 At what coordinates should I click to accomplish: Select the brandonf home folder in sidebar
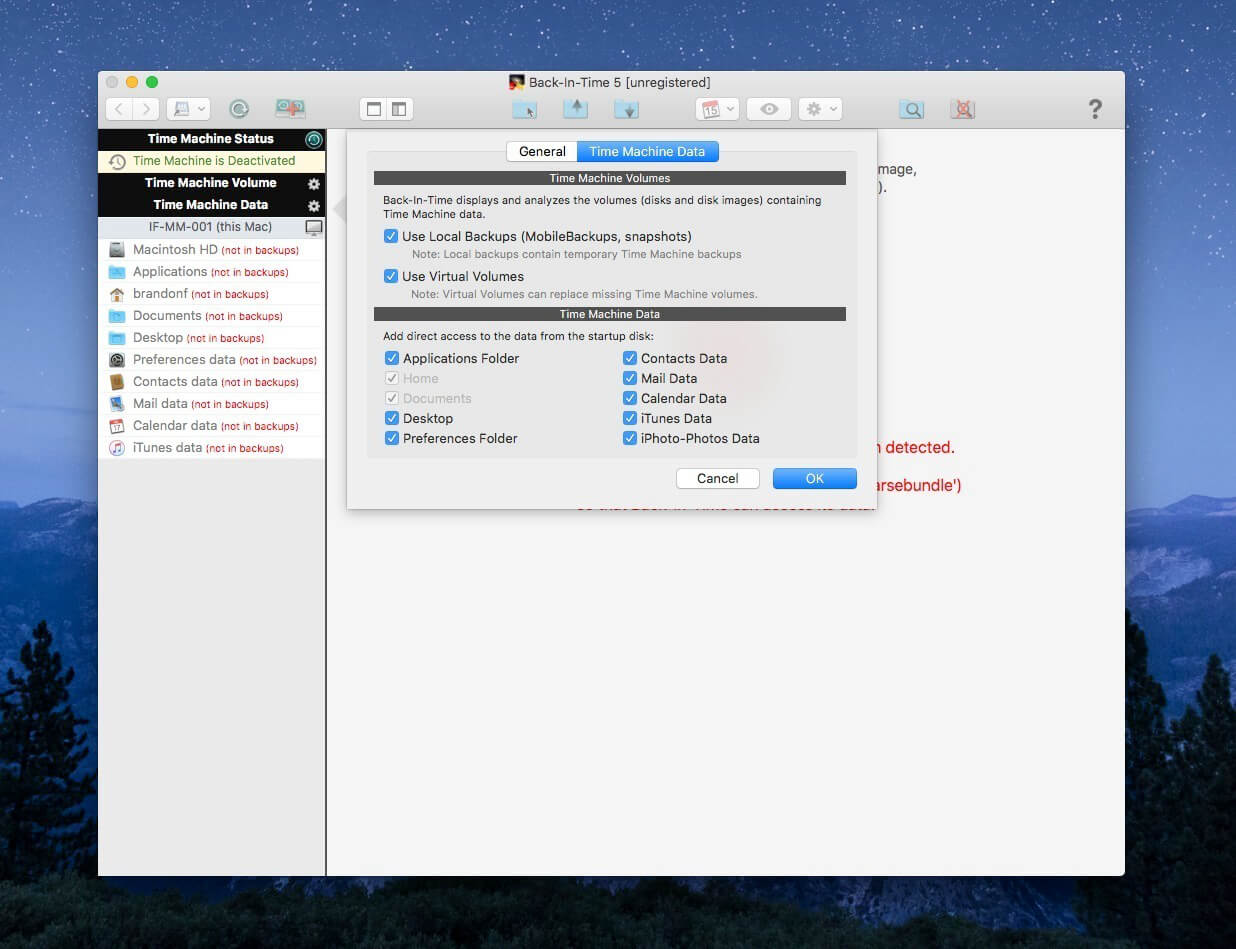(211, 294)
